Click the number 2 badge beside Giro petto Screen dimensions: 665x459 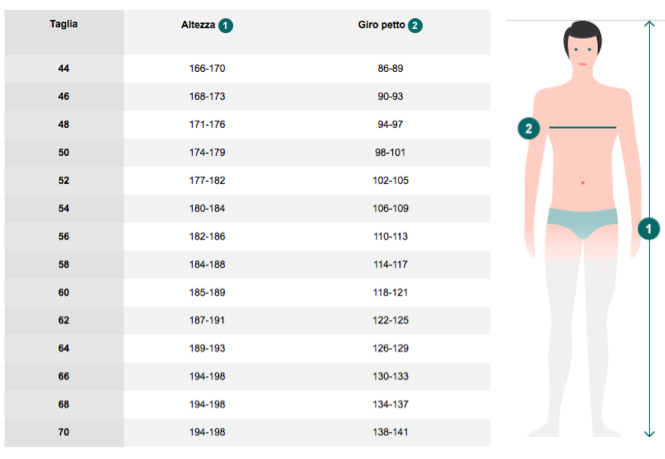tap(415, 24)
